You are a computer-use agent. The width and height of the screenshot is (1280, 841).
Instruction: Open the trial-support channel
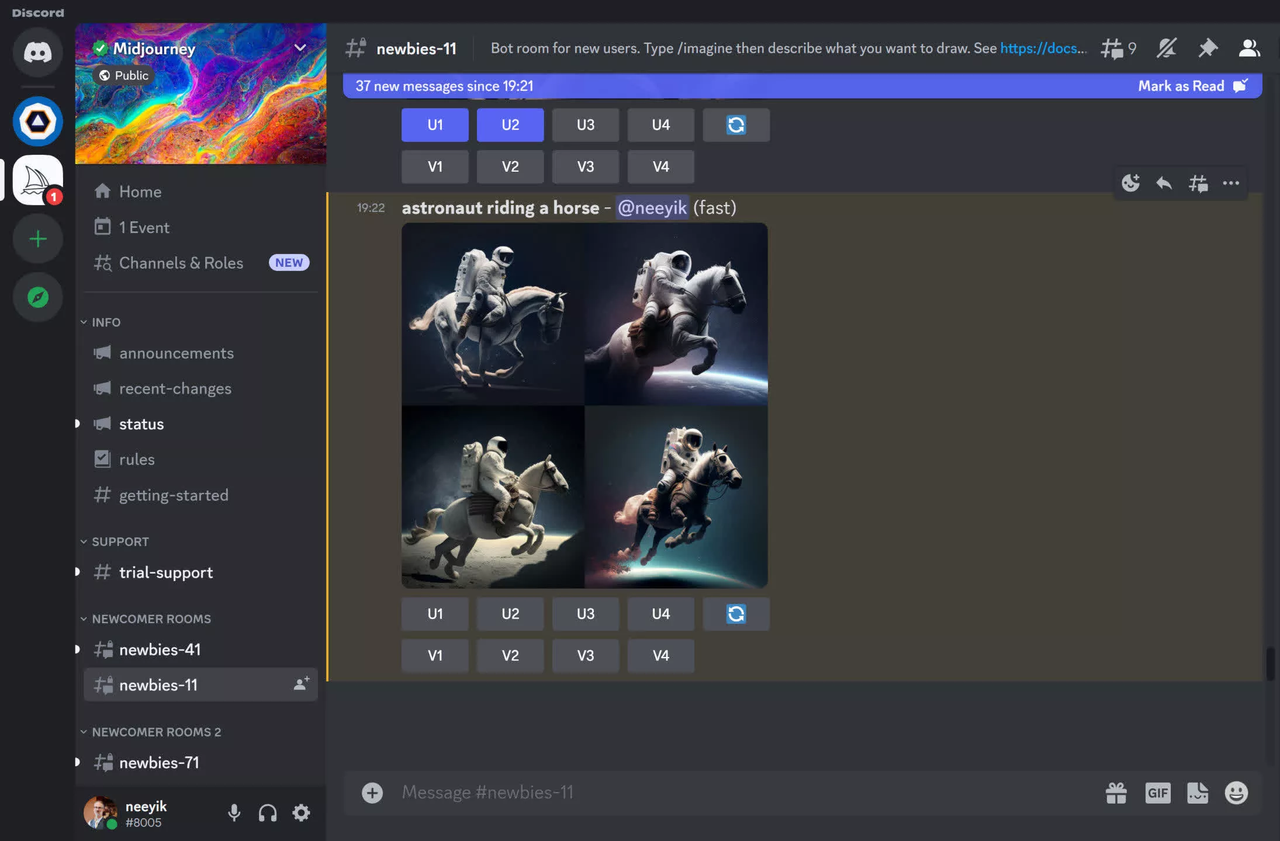point(166,572)
